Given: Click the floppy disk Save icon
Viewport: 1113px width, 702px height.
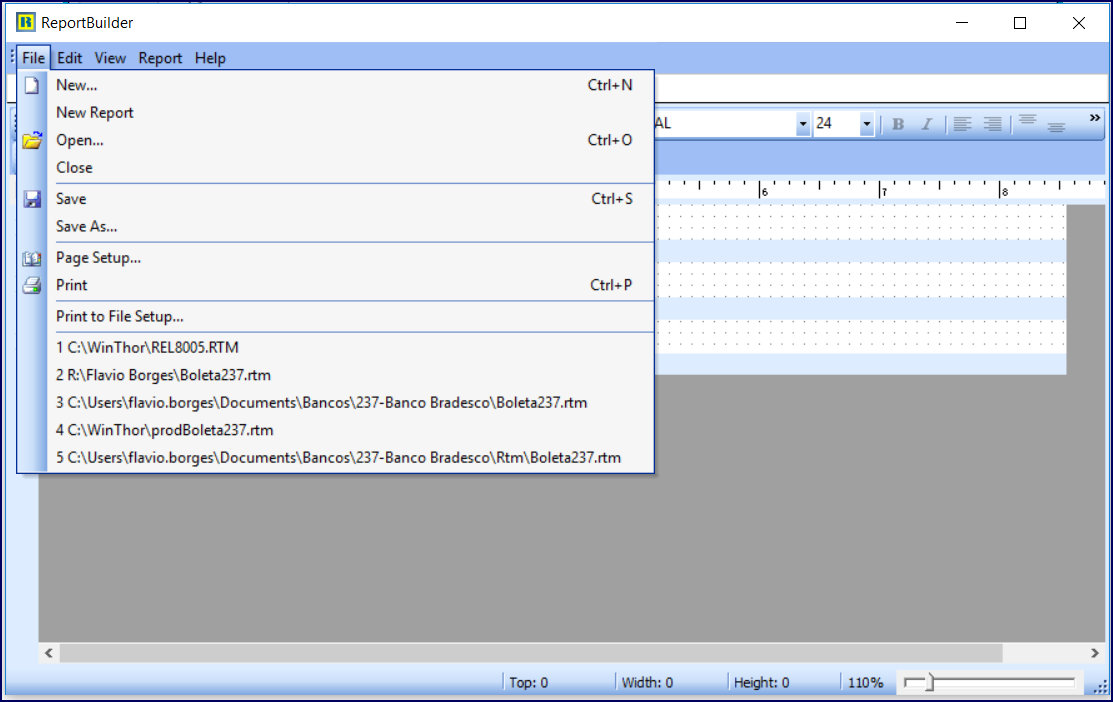Looking at the screenshot, I should [32, 199].
